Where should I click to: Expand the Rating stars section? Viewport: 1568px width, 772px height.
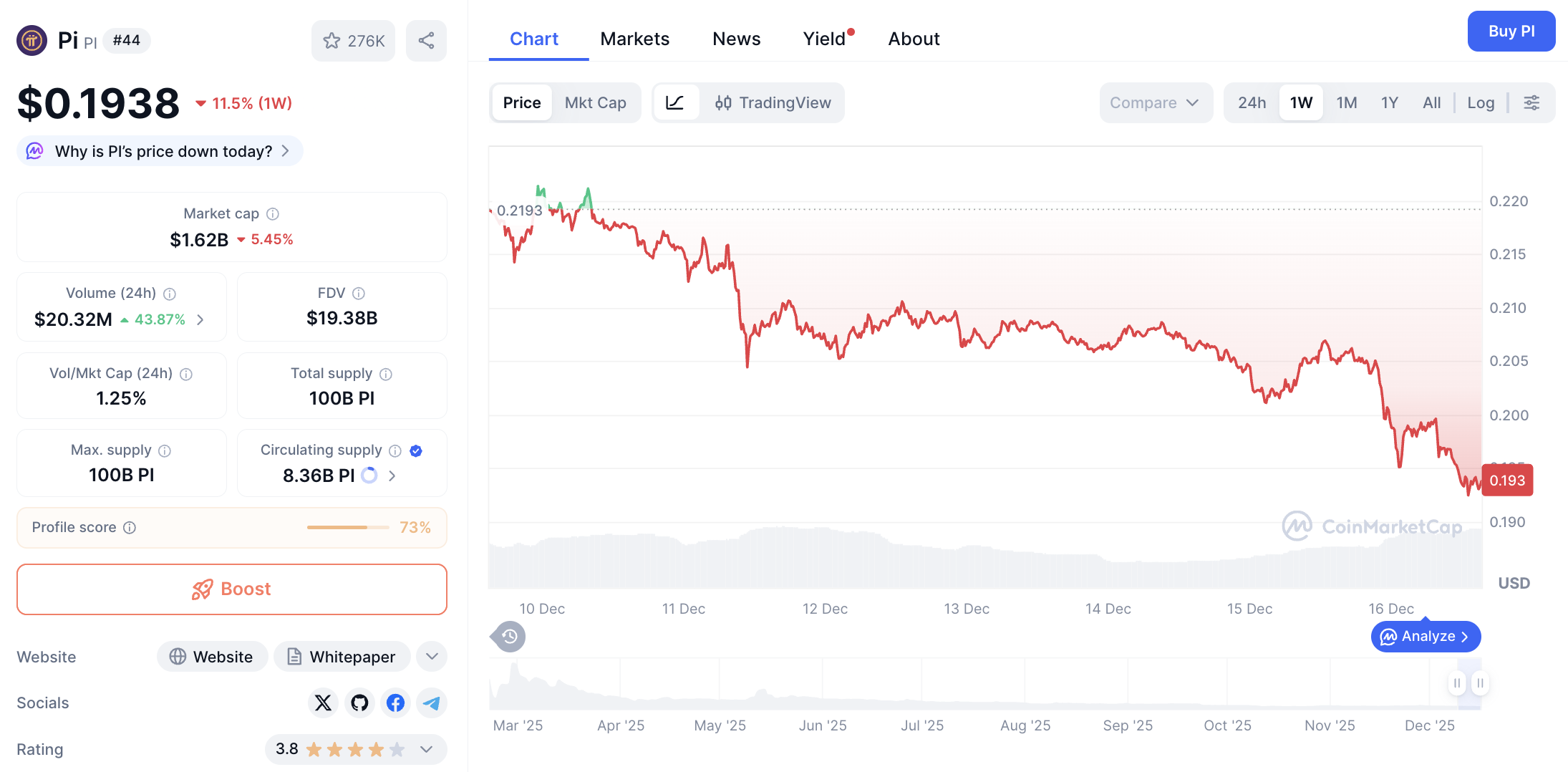(425, 749)
